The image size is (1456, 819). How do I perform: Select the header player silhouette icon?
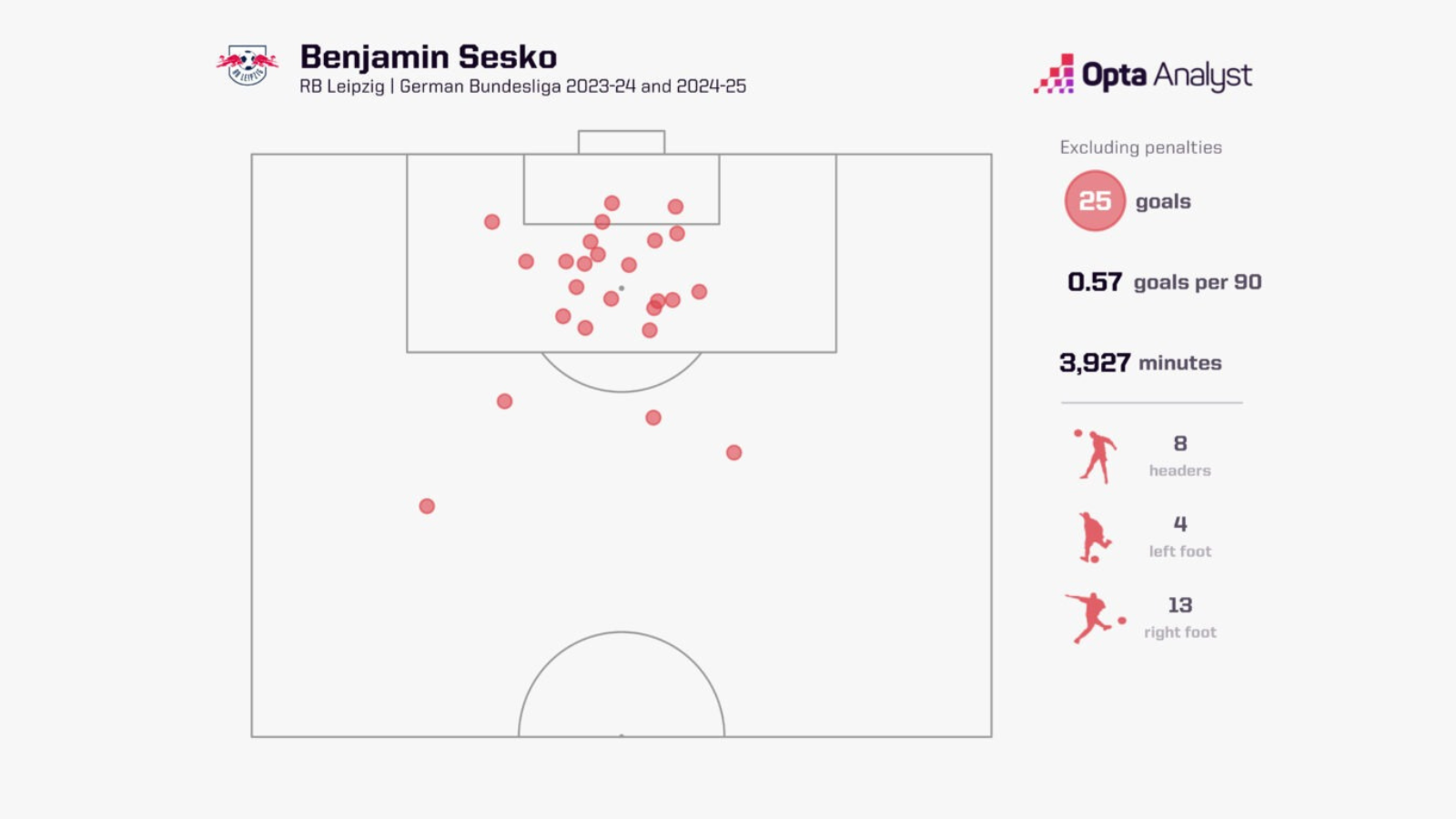pyautogui.click(x=1095, y=456)
